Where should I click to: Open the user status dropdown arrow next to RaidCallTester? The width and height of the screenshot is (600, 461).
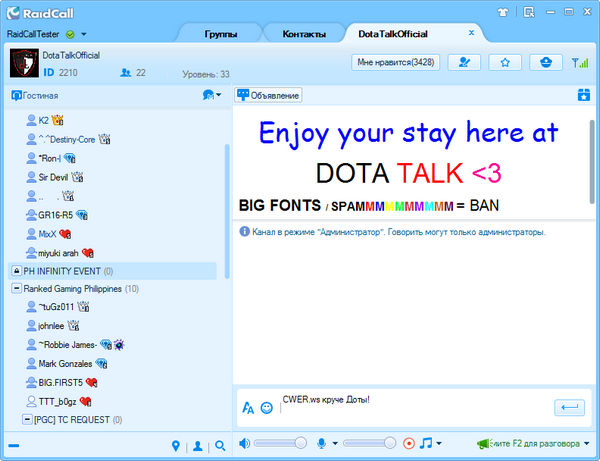[83, 34]
